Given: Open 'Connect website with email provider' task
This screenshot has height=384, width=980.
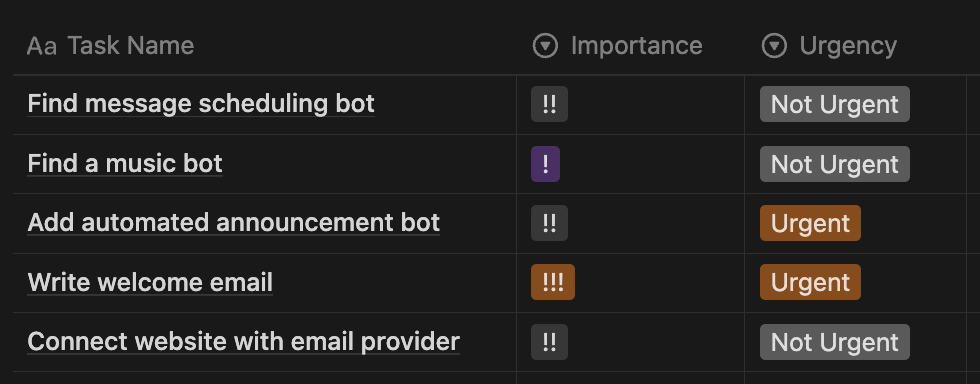Looking at the screenshot, I should point(244,341).
